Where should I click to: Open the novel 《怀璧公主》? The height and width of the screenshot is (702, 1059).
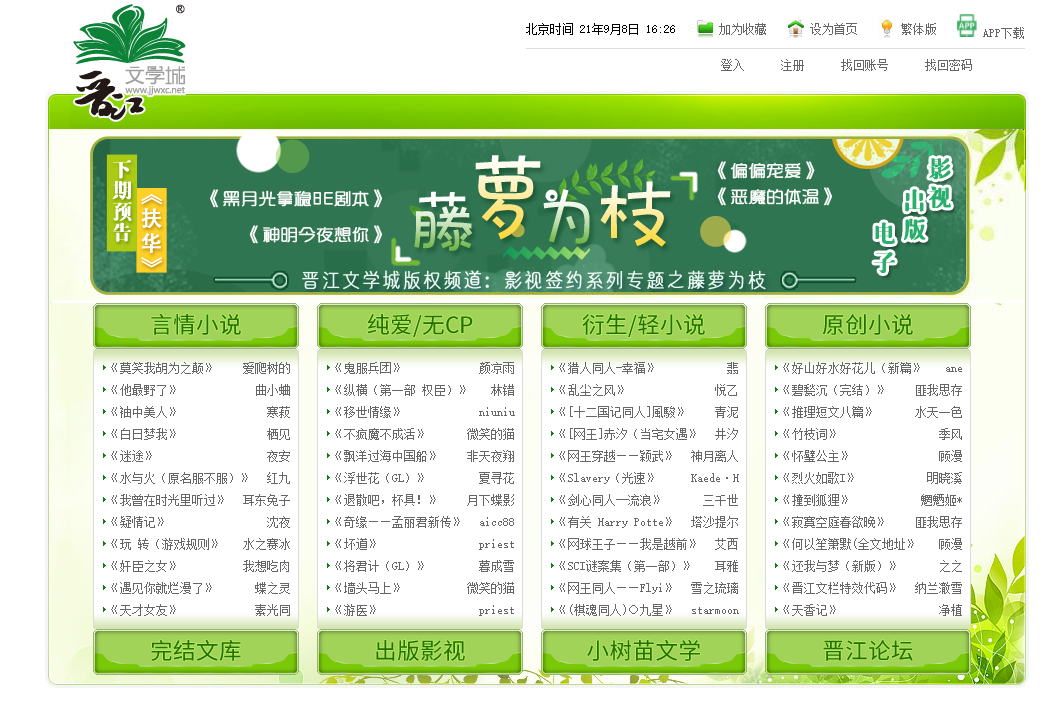click(x=815, y=456)
